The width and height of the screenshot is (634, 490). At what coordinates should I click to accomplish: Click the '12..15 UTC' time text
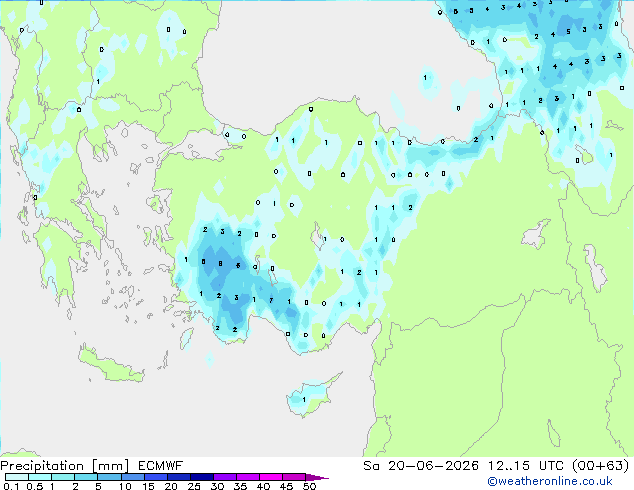[x=526, y=466]
